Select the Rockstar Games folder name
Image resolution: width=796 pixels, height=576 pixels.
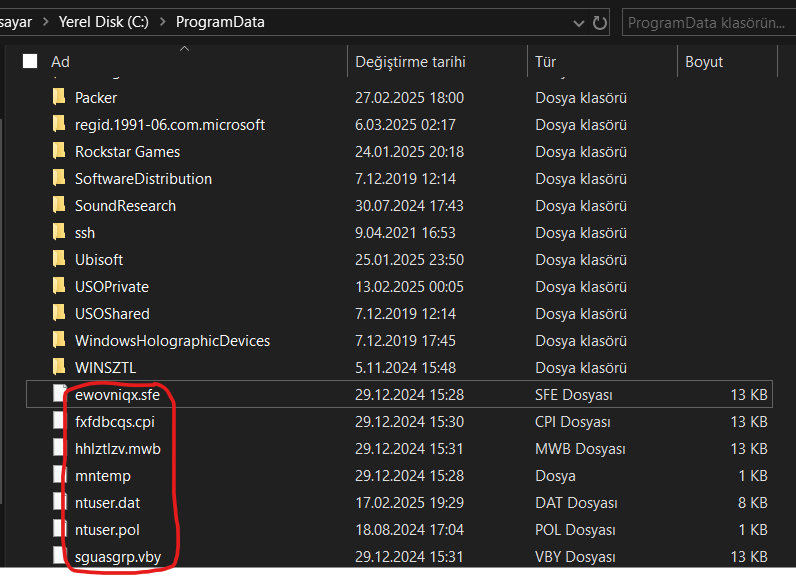[127, 152]
